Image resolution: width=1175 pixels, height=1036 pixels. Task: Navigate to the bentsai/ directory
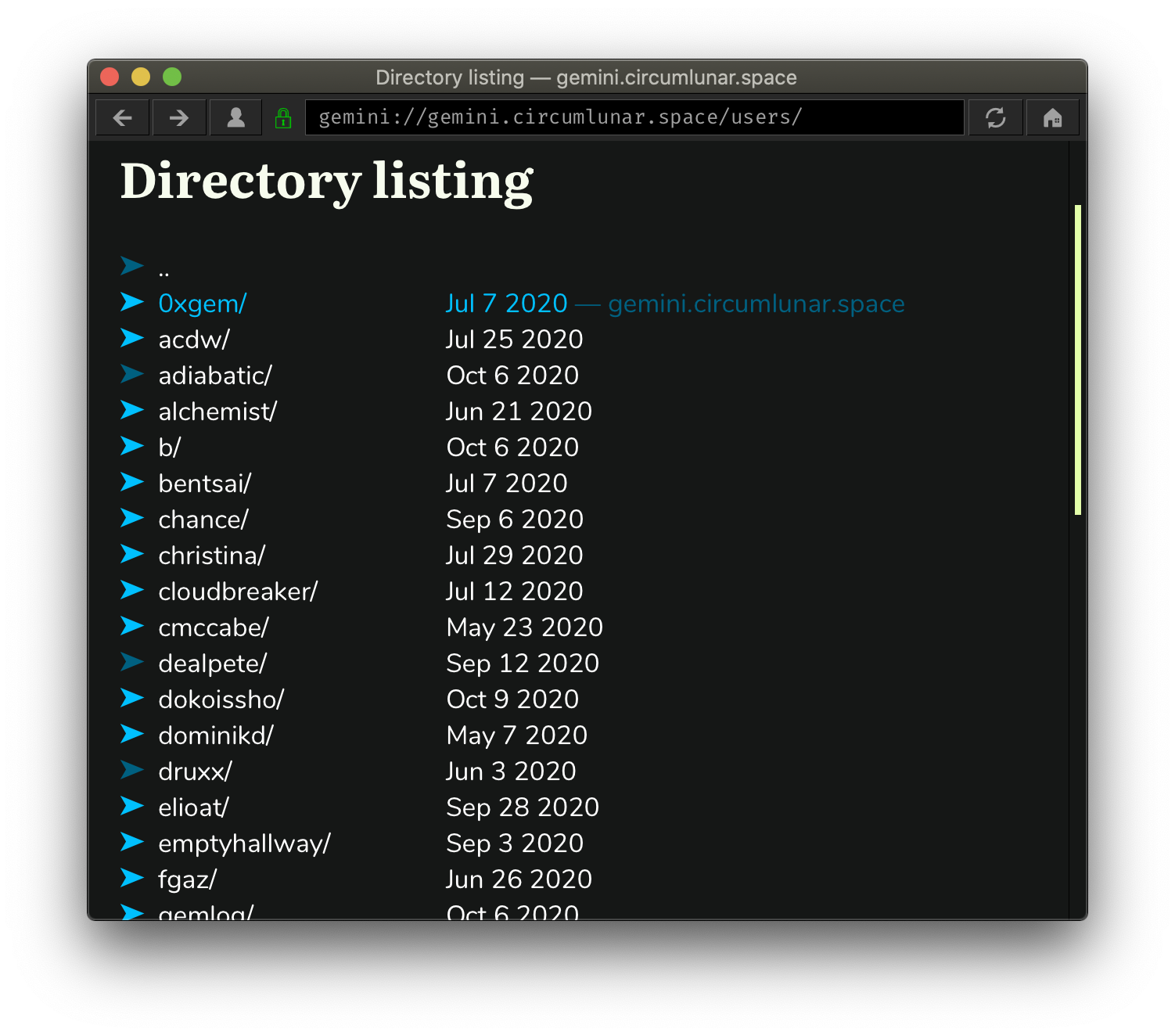tap(204, 484)
